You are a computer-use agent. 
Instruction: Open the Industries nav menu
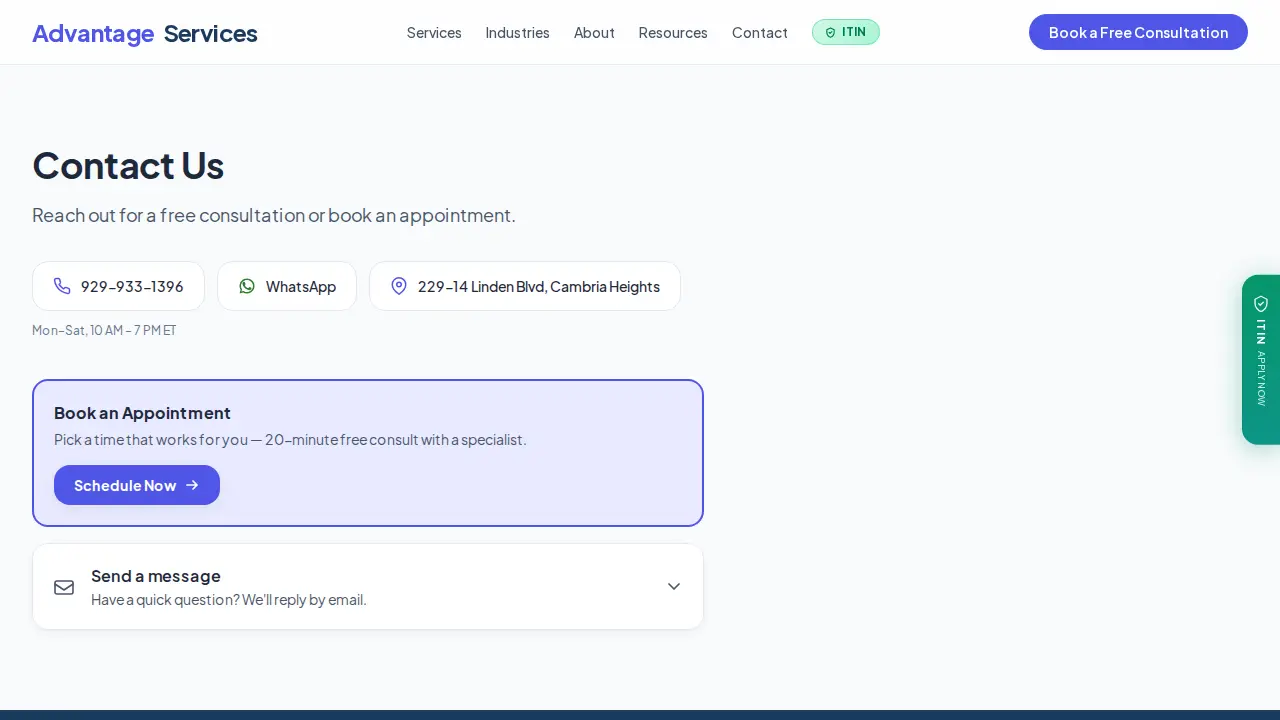click(x=518, y=33)
